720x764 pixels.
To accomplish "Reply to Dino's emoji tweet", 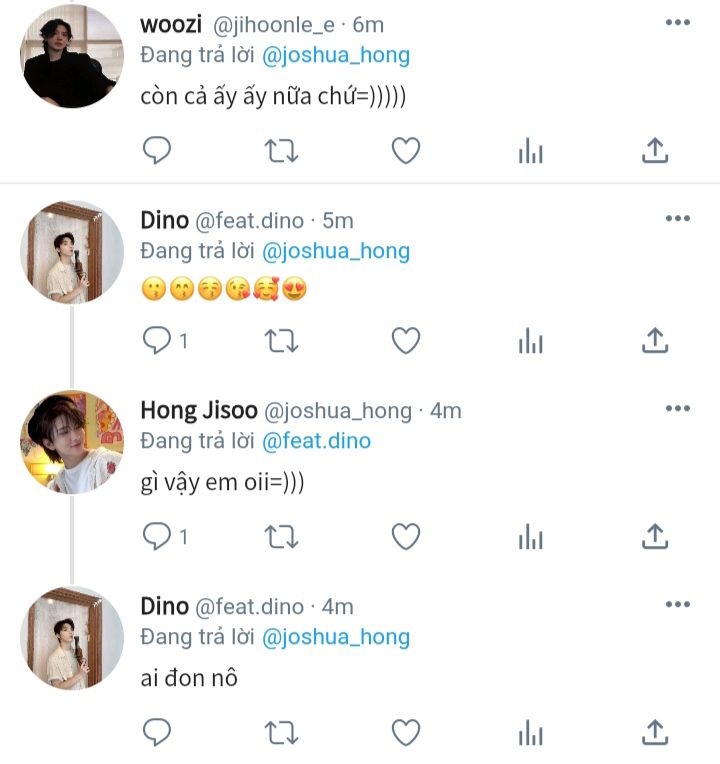I will [156, 340].
